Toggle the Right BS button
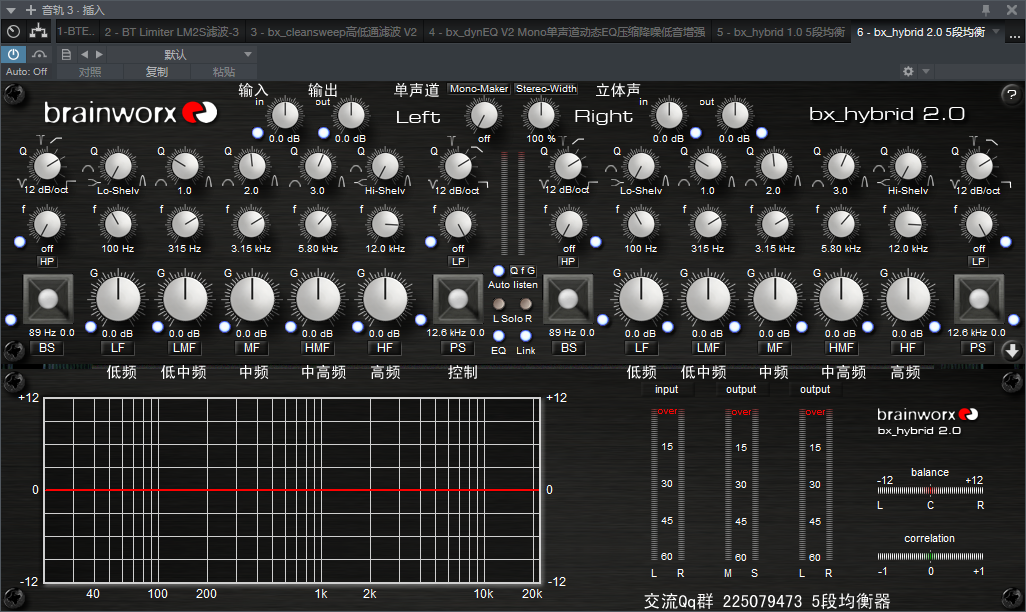This screenshot has width=1026, height=612. tap(569, 348)
